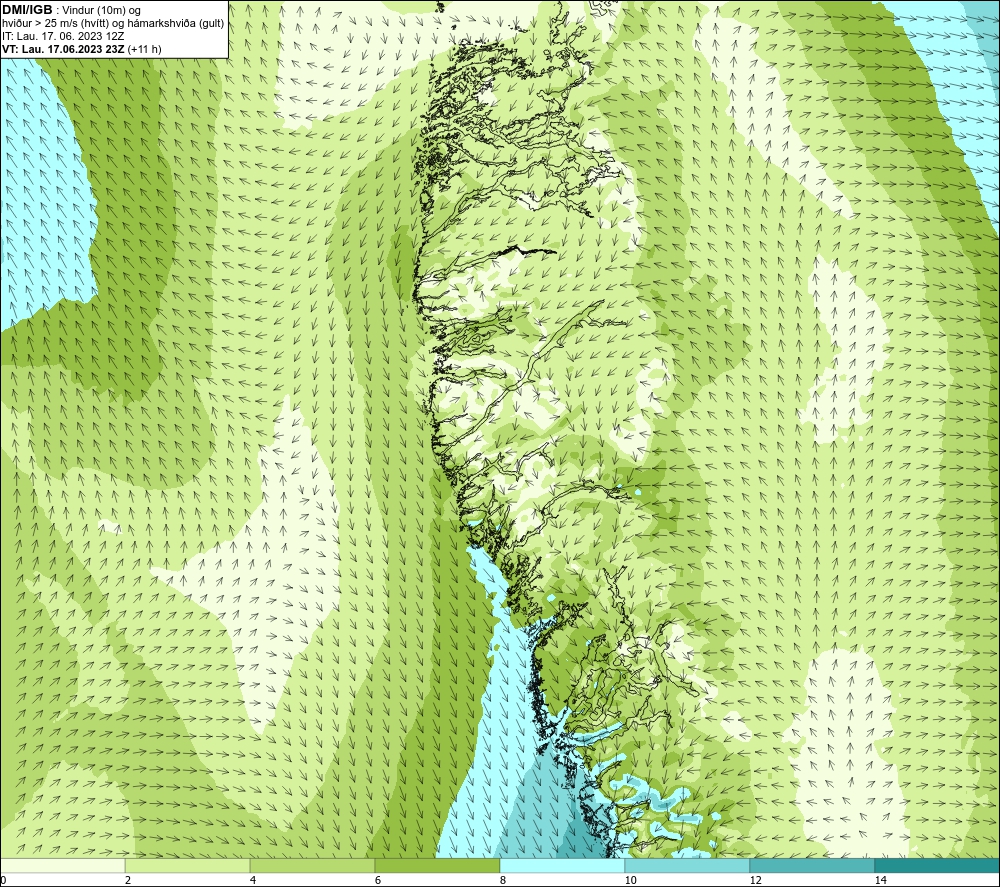Click the palest legend swatch between 0 and 2
This screenshot has height=887, width=1000.
pos(62,865)
